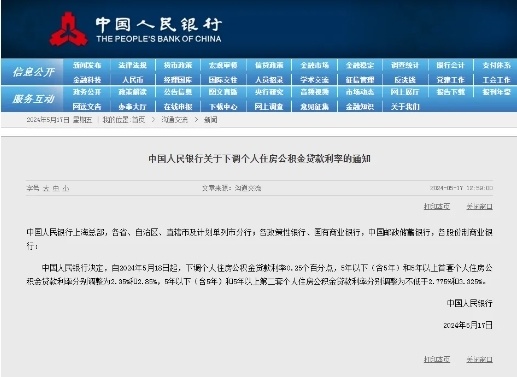Click the 文章来源: 沟通交流 text
Image resolution: width=517 pixels, height=377 pixels.
231,188
